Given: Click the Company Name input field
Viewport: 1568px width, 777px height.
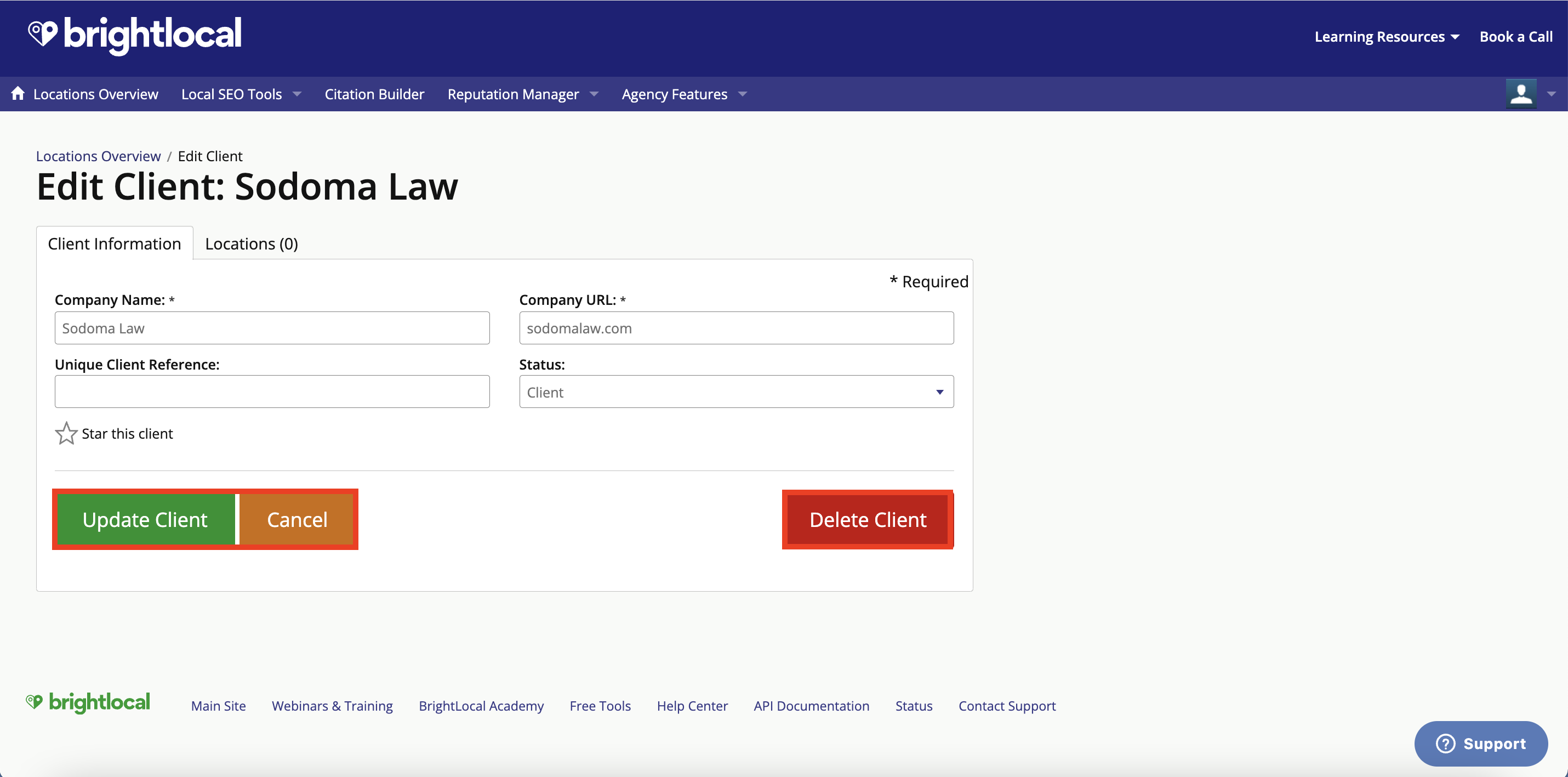Looking at the screenshot, I should (x=272, y=328).
